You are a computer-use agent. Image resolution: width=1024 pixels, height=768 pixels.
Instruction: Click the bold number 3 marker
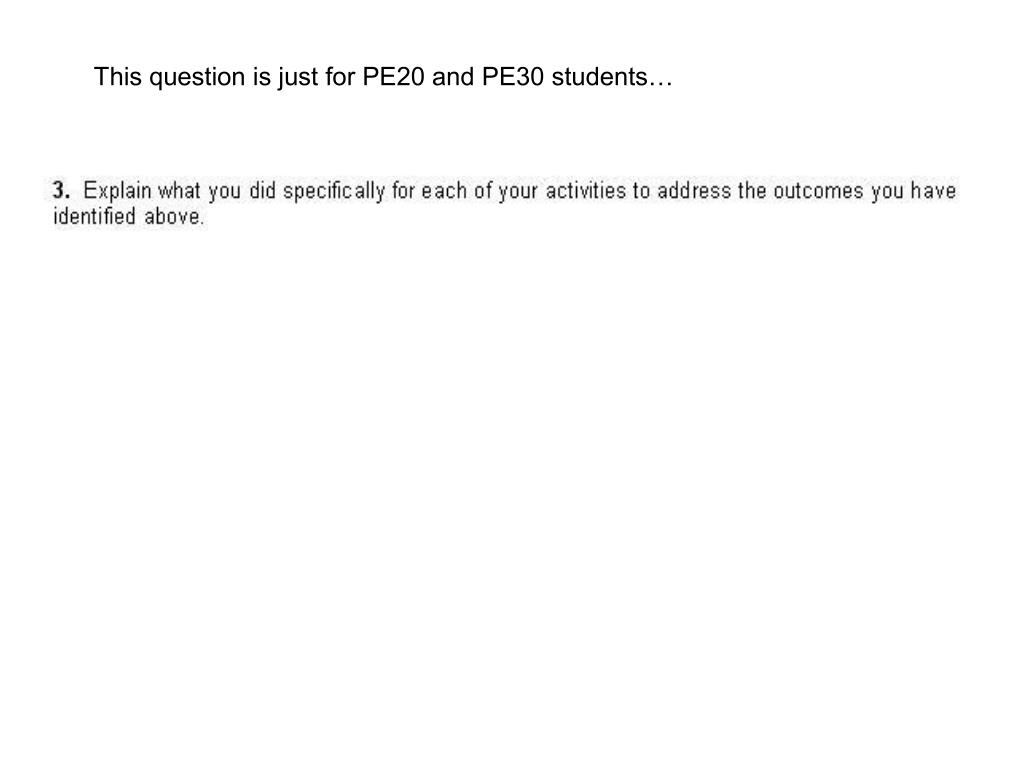pyautogui.click(x=61, y=191)
